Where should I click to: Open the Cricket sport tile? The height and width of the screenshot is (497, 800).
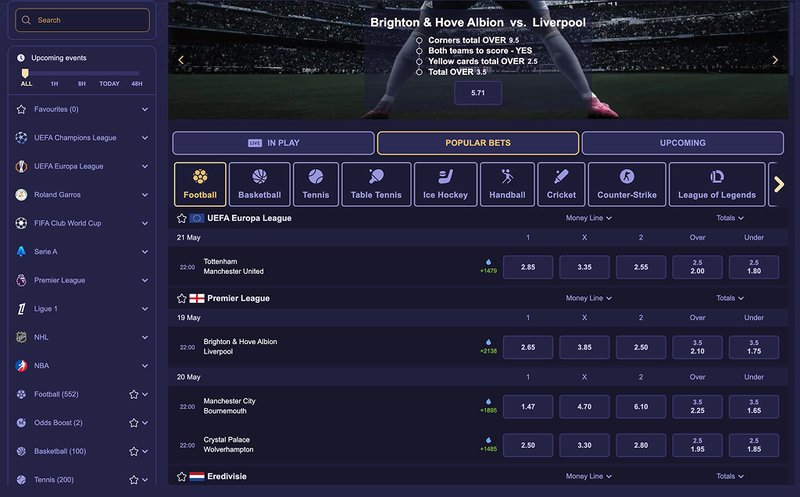click(561, 184)
